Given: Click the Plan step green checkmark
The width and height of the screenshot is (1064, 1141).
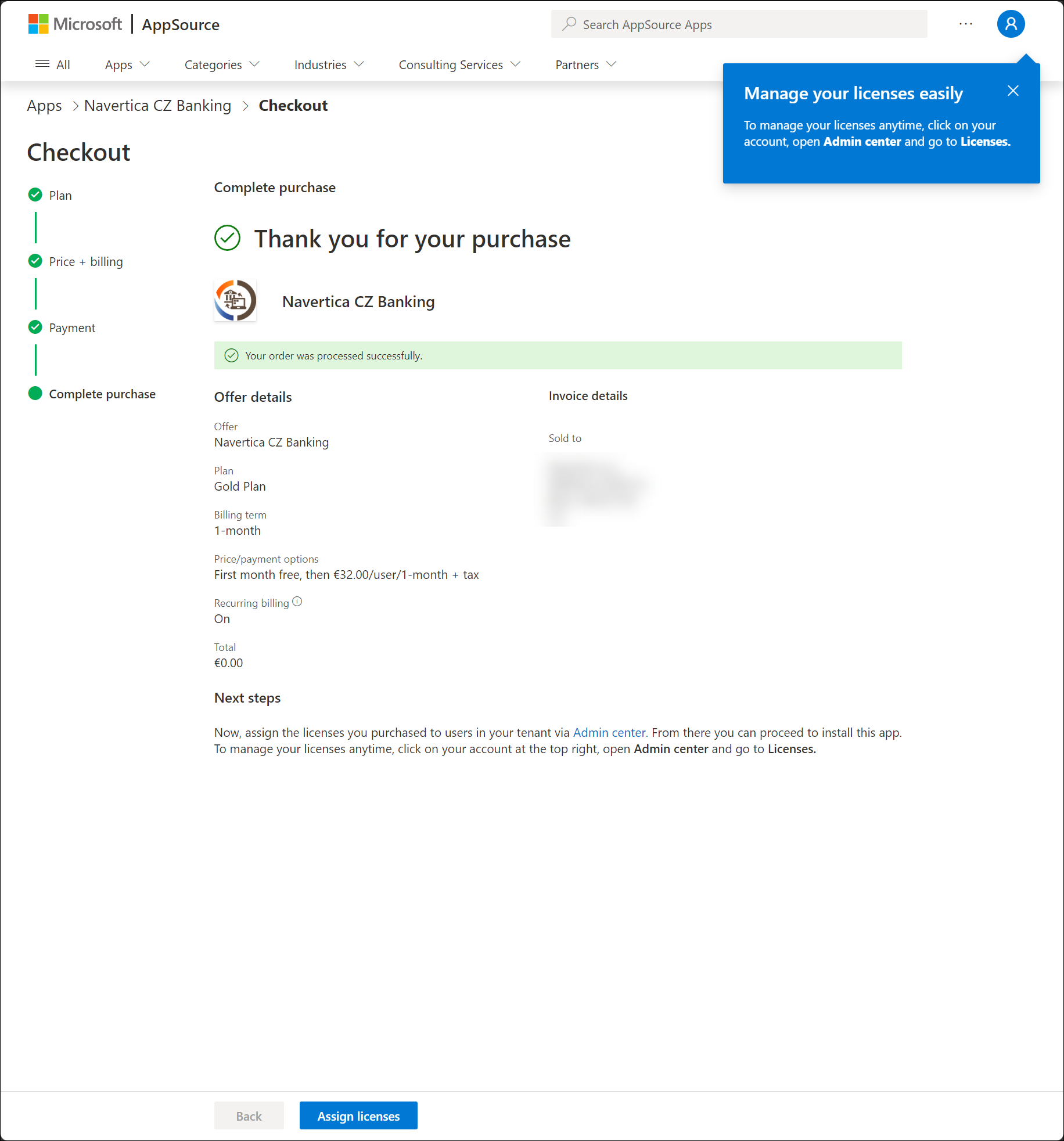Looking at the screenshot, I should point(35,195).
